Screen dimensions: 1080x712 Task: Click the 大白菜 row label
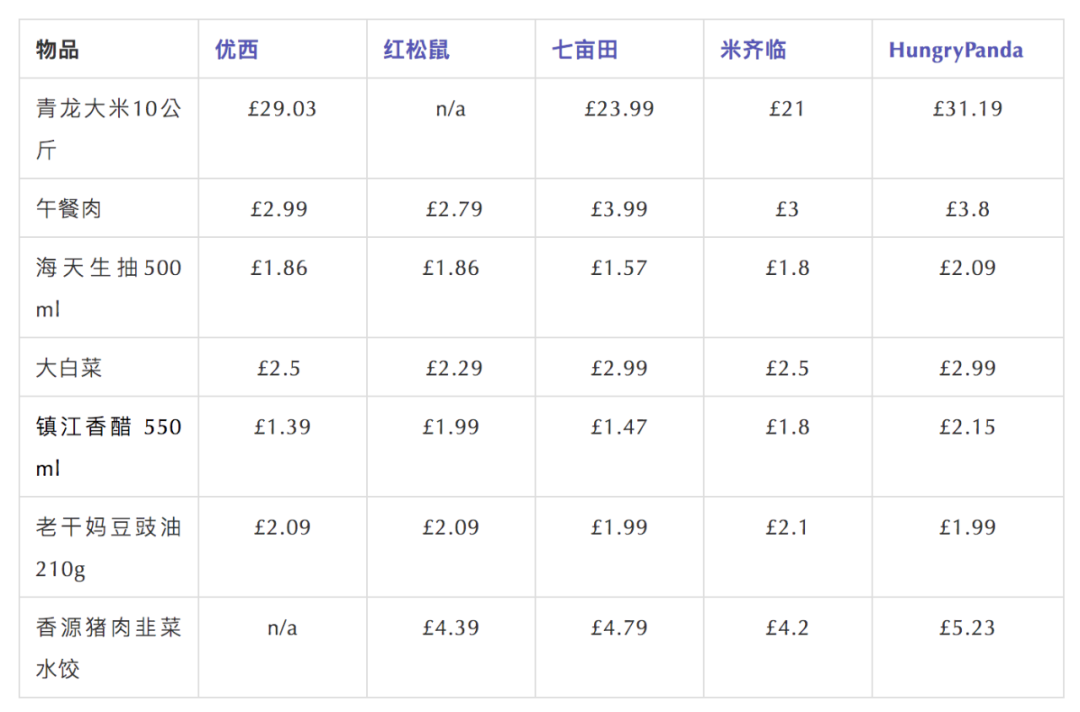(x=69, y=368)
